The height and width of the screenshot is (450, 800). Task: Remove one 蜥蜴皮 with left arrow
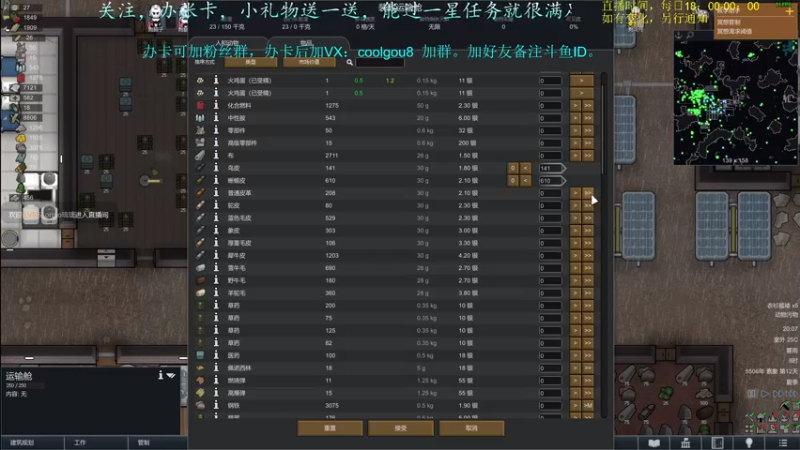[x=526, y=181]
